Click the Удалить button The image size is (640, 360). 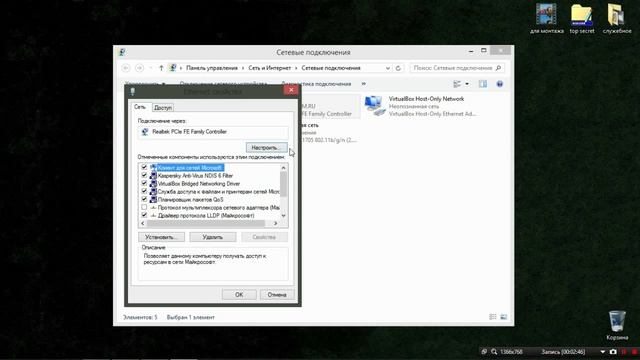[213, 237]
